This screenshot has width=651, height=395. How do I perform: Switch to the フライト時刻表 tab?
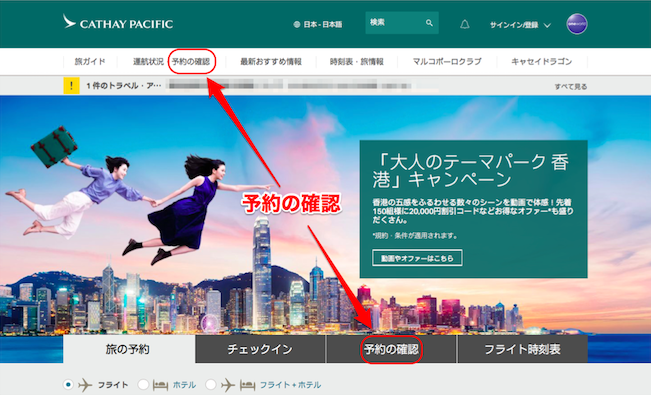point(522,349)
